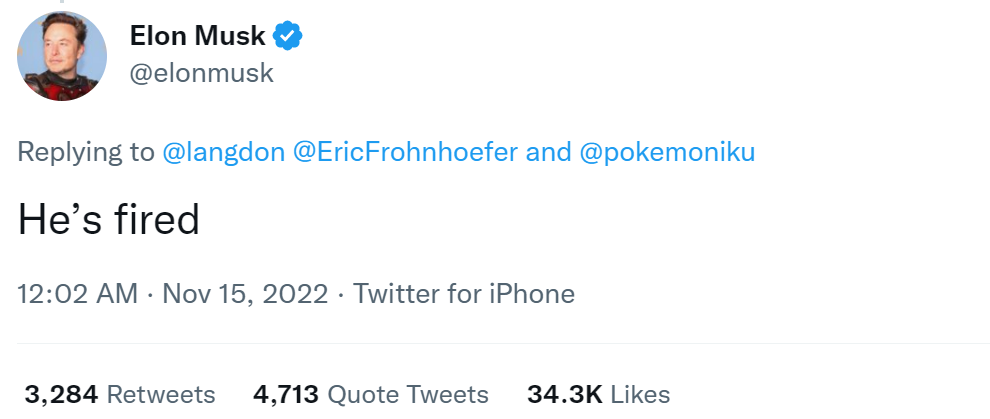The height and width of the screenshot is (419, 990).
Task: Open the profile avatar photo
Action: click(x=62, y=56)
